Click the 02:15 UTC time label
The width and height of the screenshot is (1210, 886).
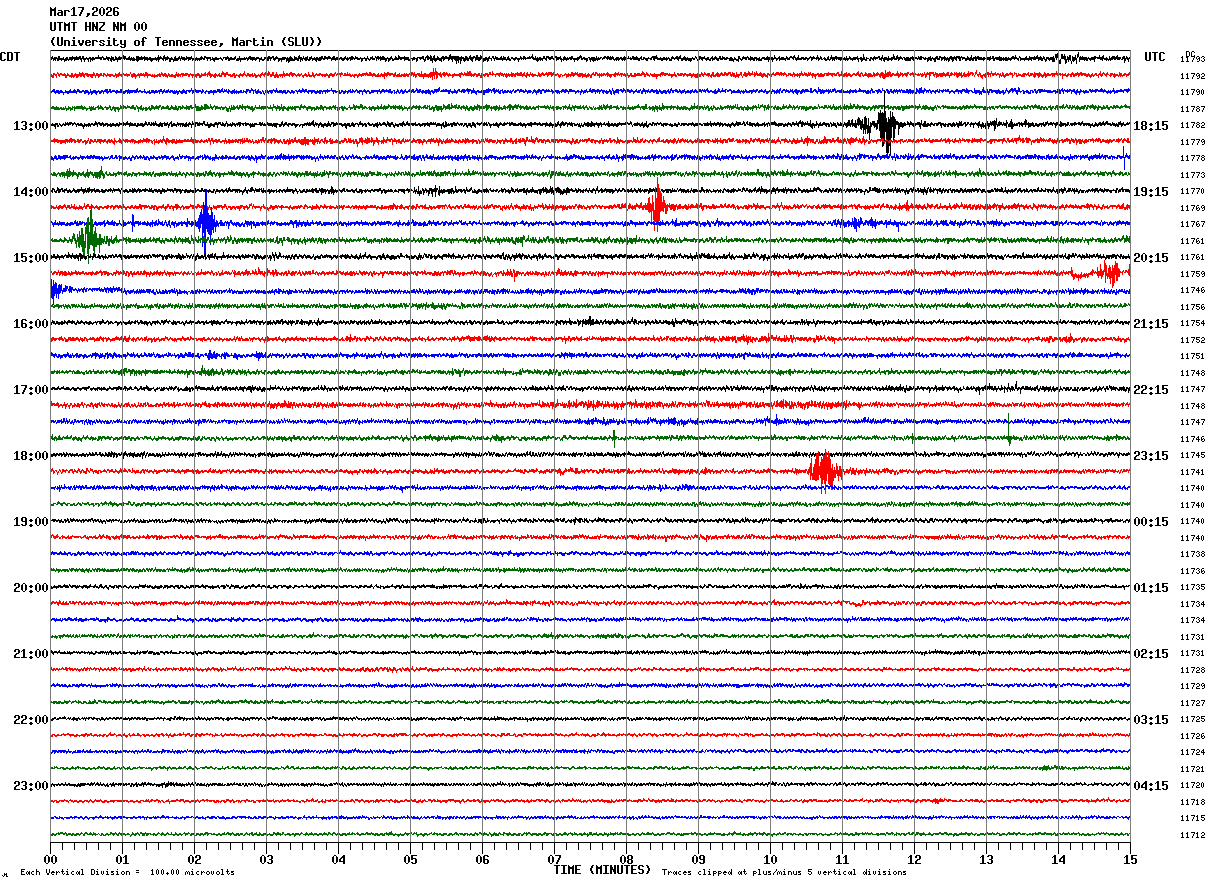[x=1151, y=653]
